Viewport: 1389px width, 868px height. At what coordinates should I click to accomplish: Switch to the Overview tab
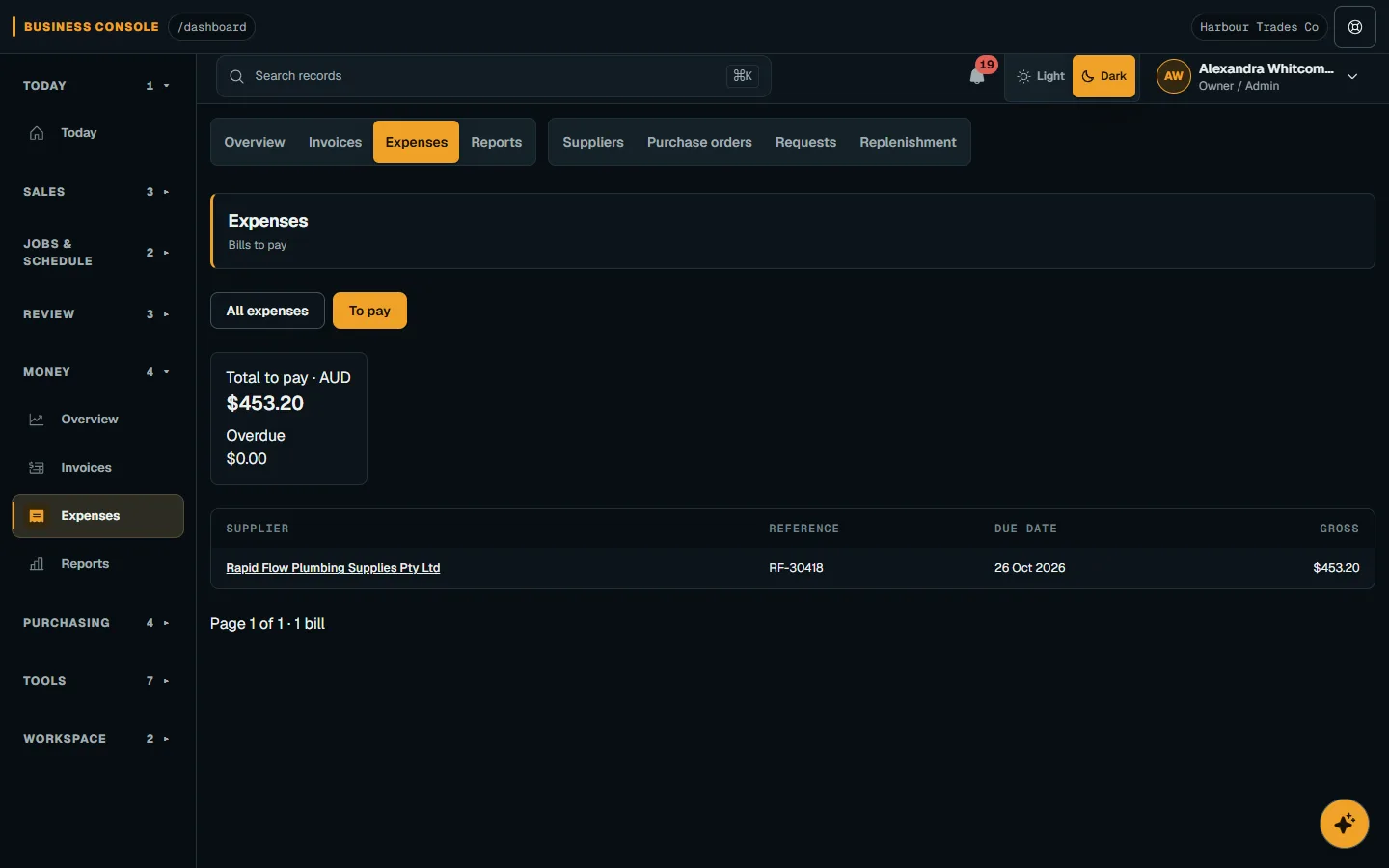(x=255, y=142)
